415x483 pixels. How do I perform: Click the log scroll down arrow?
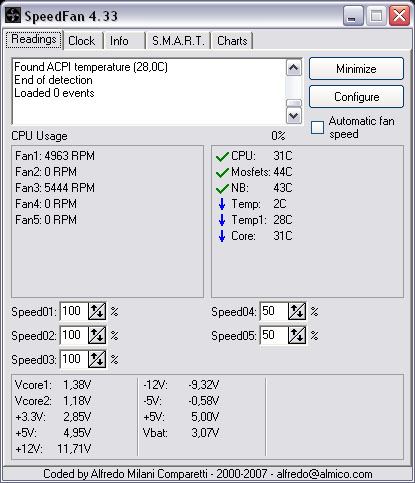pos(294,115)
